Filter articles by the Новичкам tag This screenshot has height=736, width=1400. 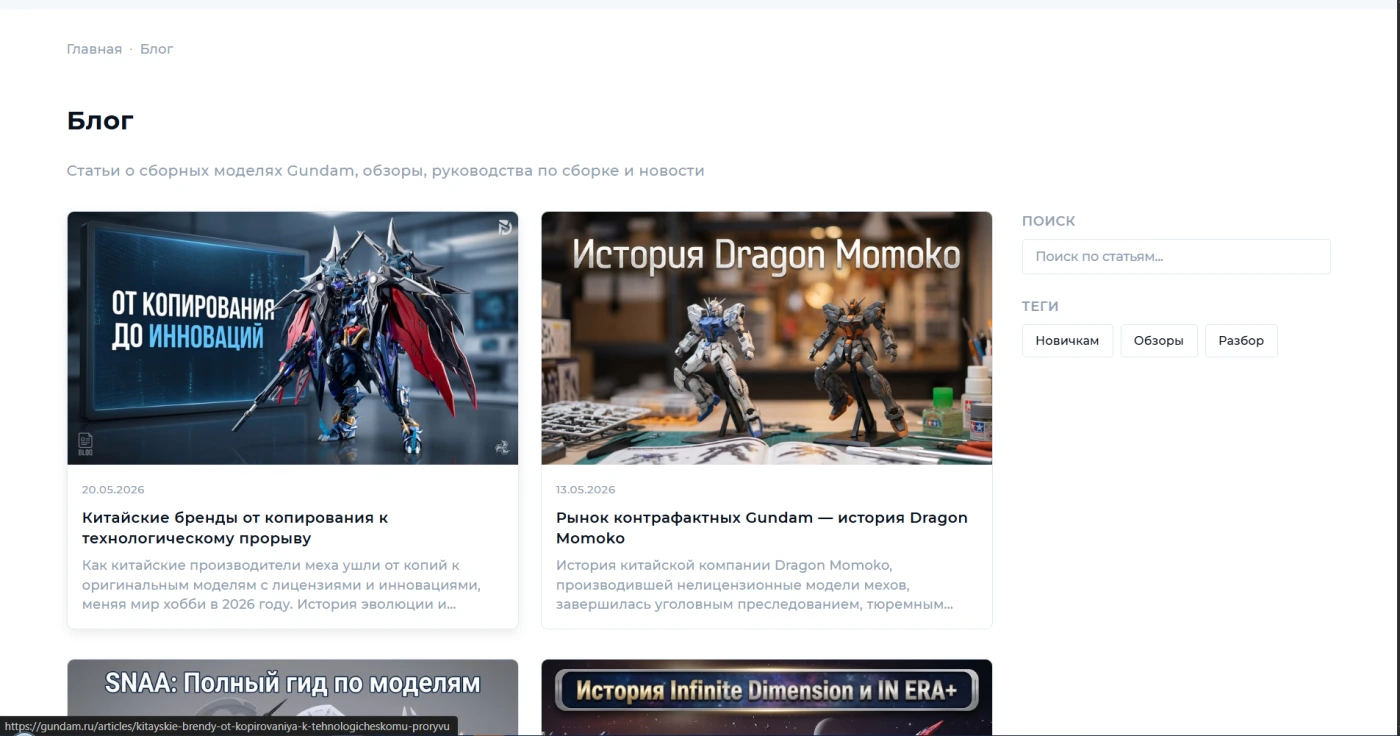click(x=1067, y=340)
